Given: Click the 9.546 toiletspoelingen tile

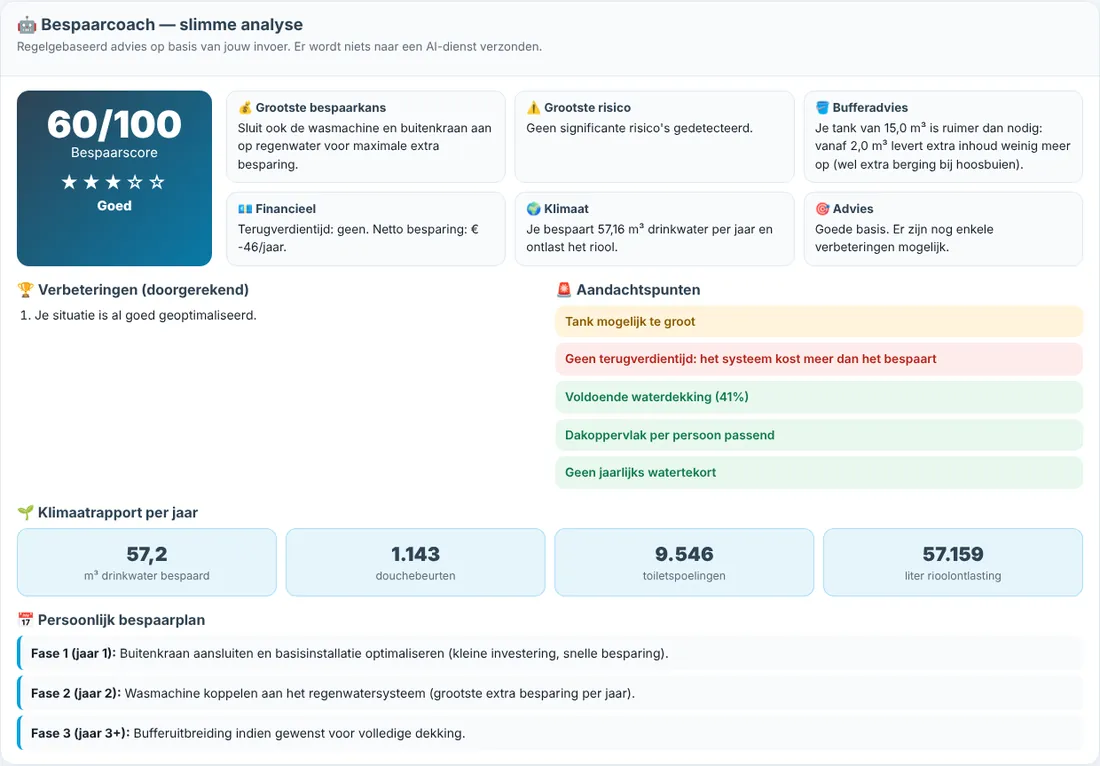Looking at the screenshot, I should pyautogui.click(x=684, y=563).
